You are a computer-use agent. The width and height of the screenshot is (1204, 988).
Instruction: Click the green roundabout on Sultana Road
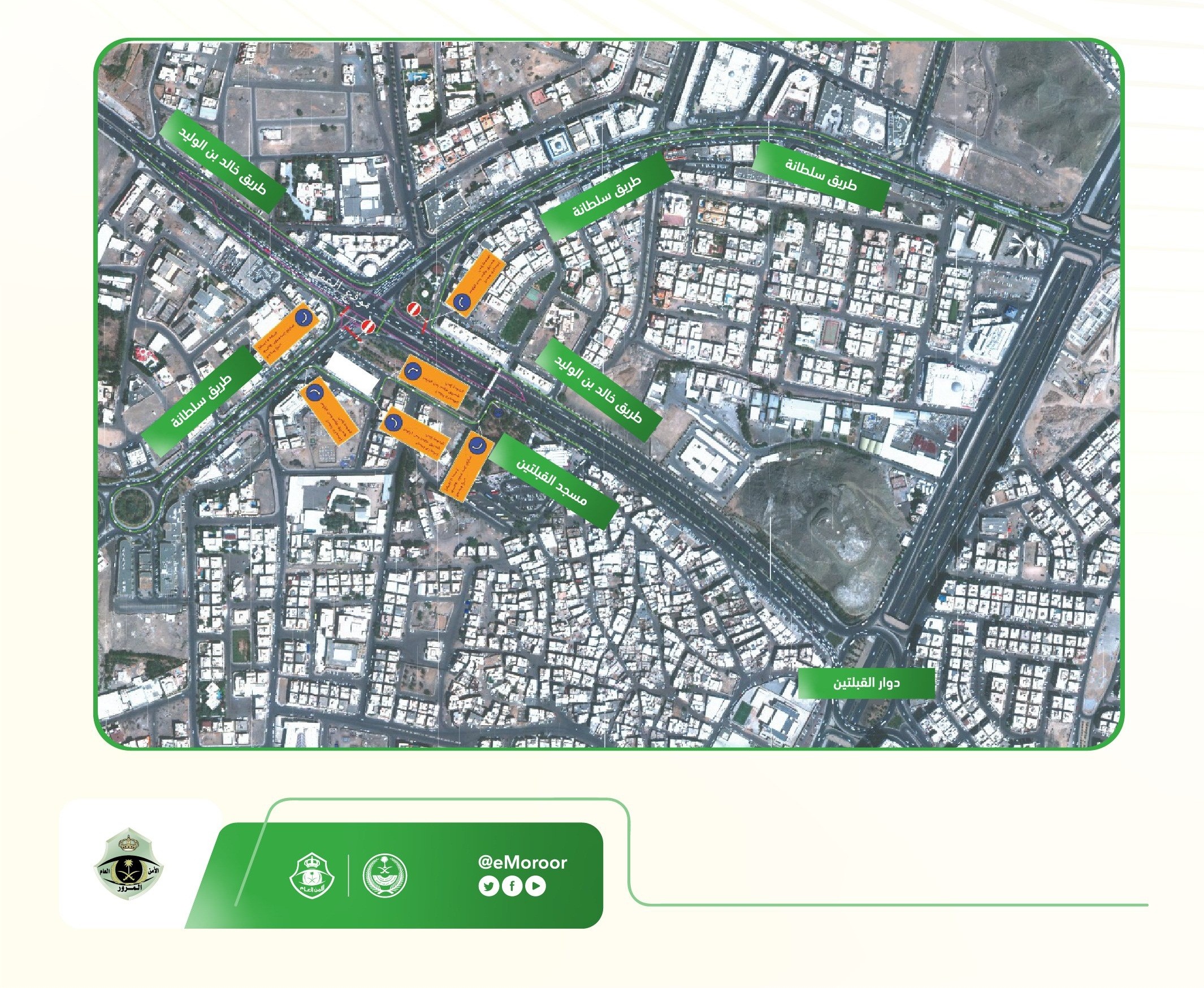click(132, 508)
